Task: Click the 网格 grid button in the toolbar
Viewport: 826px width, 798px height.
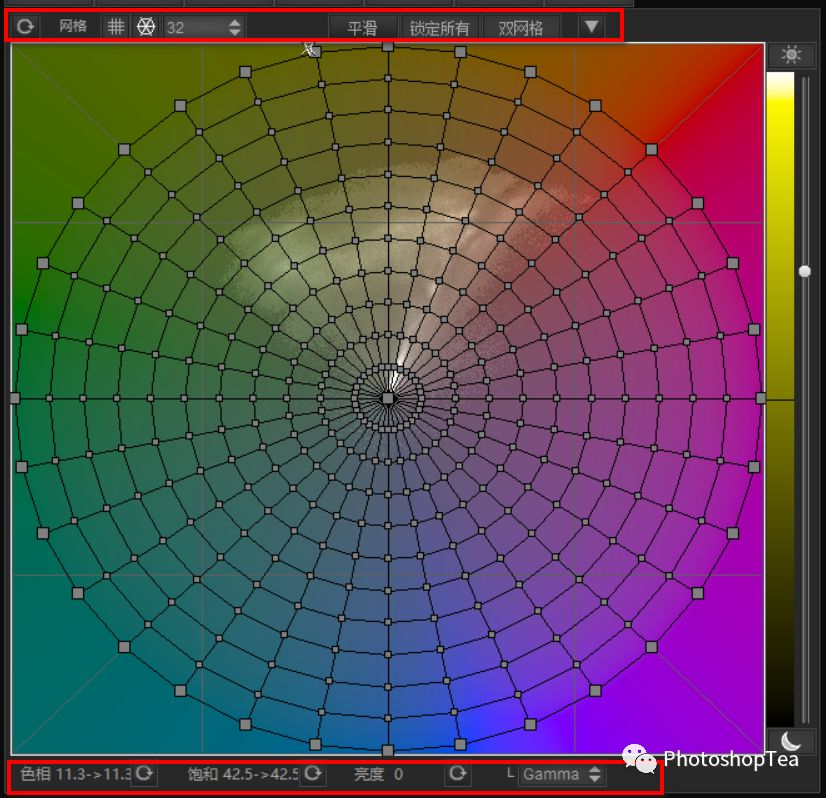Action: (70, 27)
